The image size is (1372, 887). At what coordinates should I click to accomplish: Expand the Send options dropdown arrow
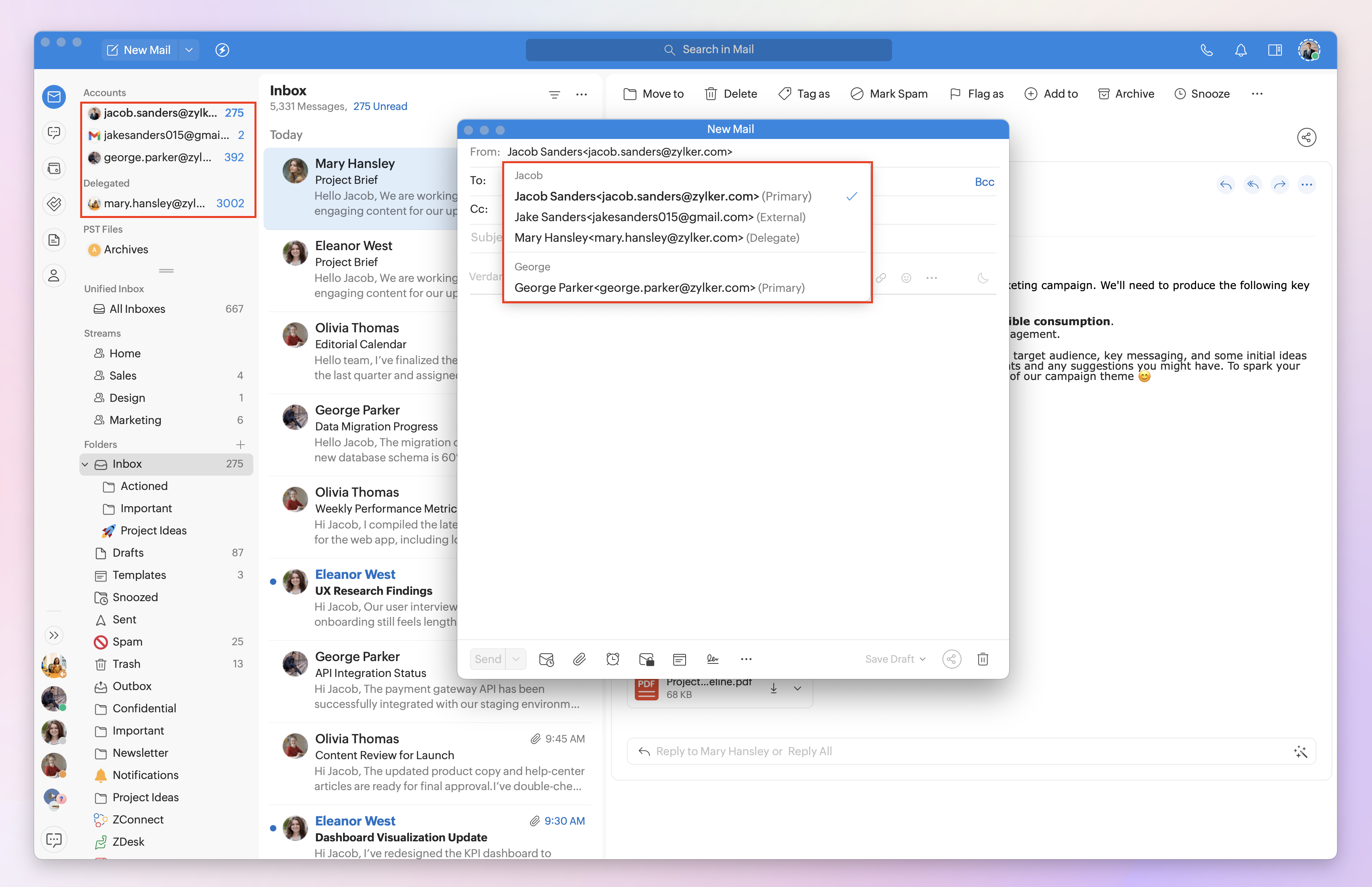pos(516,659)
